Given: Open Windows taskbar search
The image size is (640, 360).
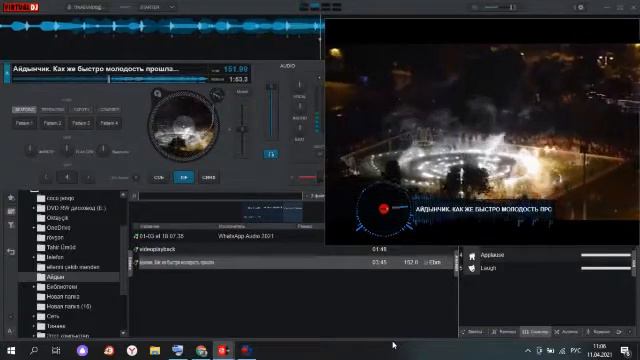Looking at the screenshot, I should click(34, 351).
